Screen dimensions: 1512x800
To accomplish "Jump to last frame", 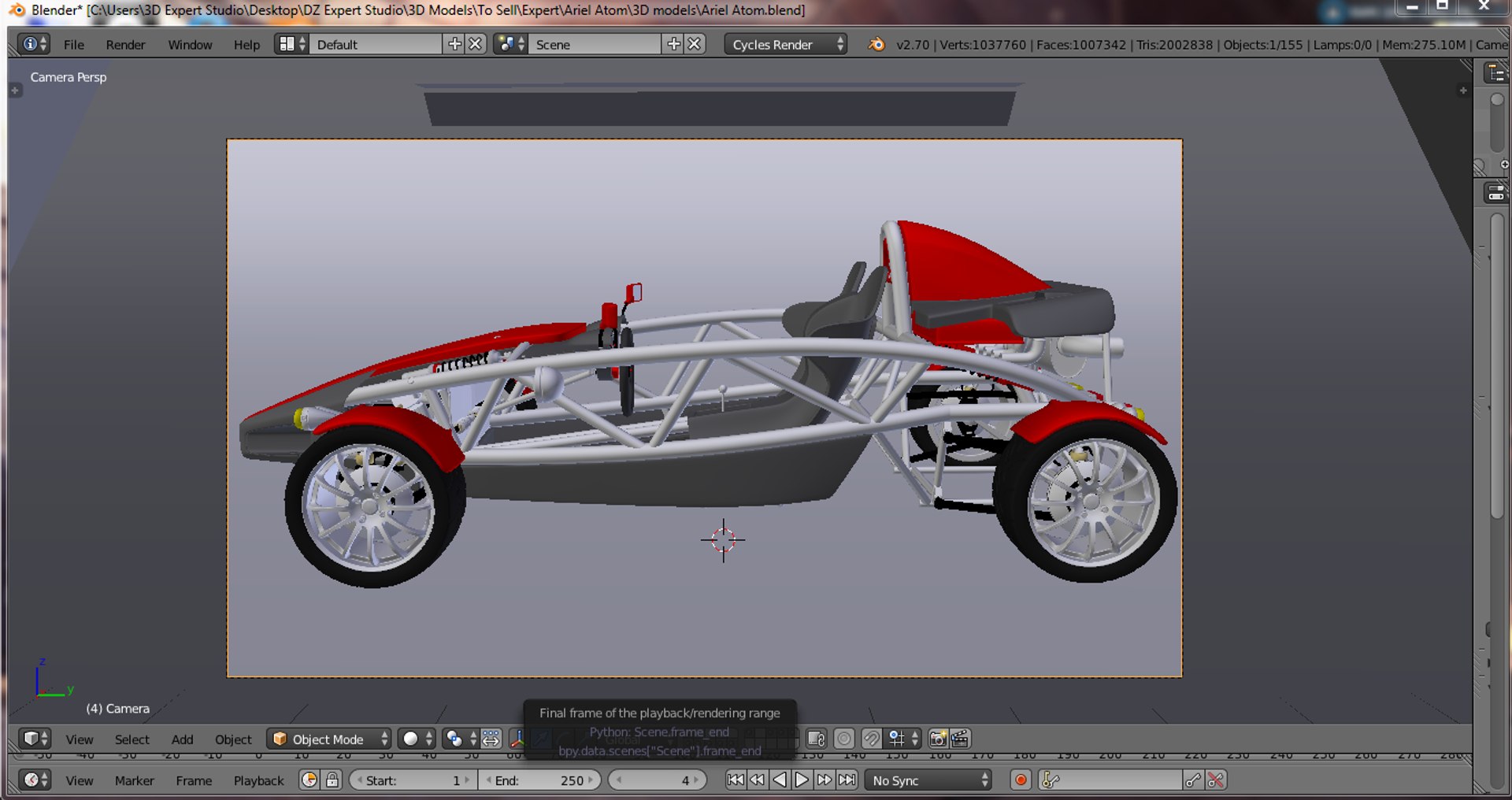I will click(847, 780).
